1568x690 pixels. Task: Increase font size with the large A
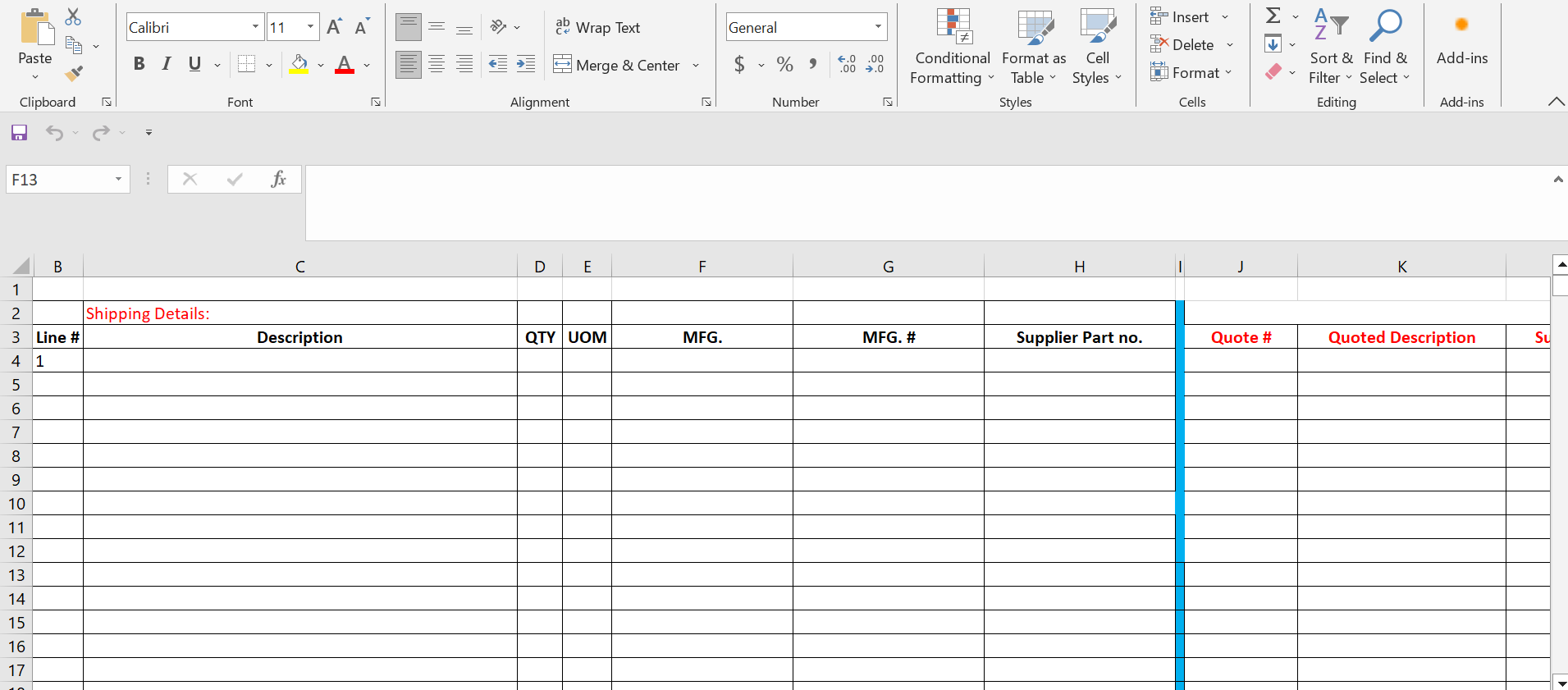[334, 27]
